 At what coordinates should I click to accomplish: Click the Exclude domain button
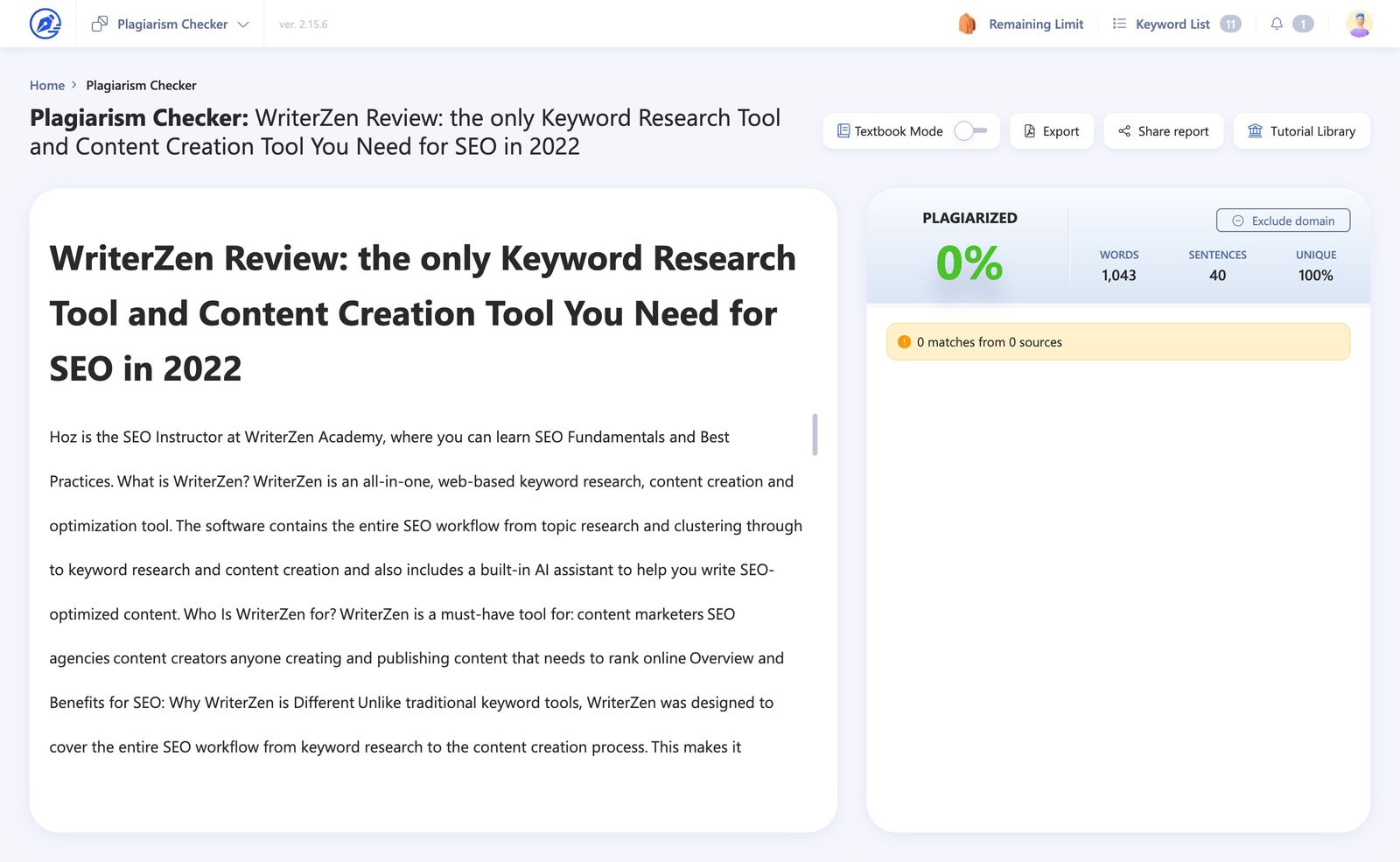pos(1283,221)
